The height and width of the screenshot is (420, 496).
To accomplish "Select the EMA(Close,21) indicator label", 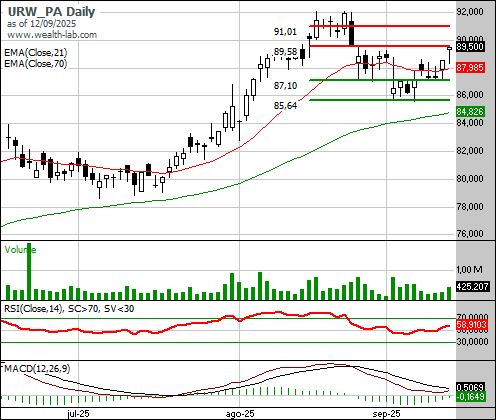I will pyautogui.click(x=36, y=53).
